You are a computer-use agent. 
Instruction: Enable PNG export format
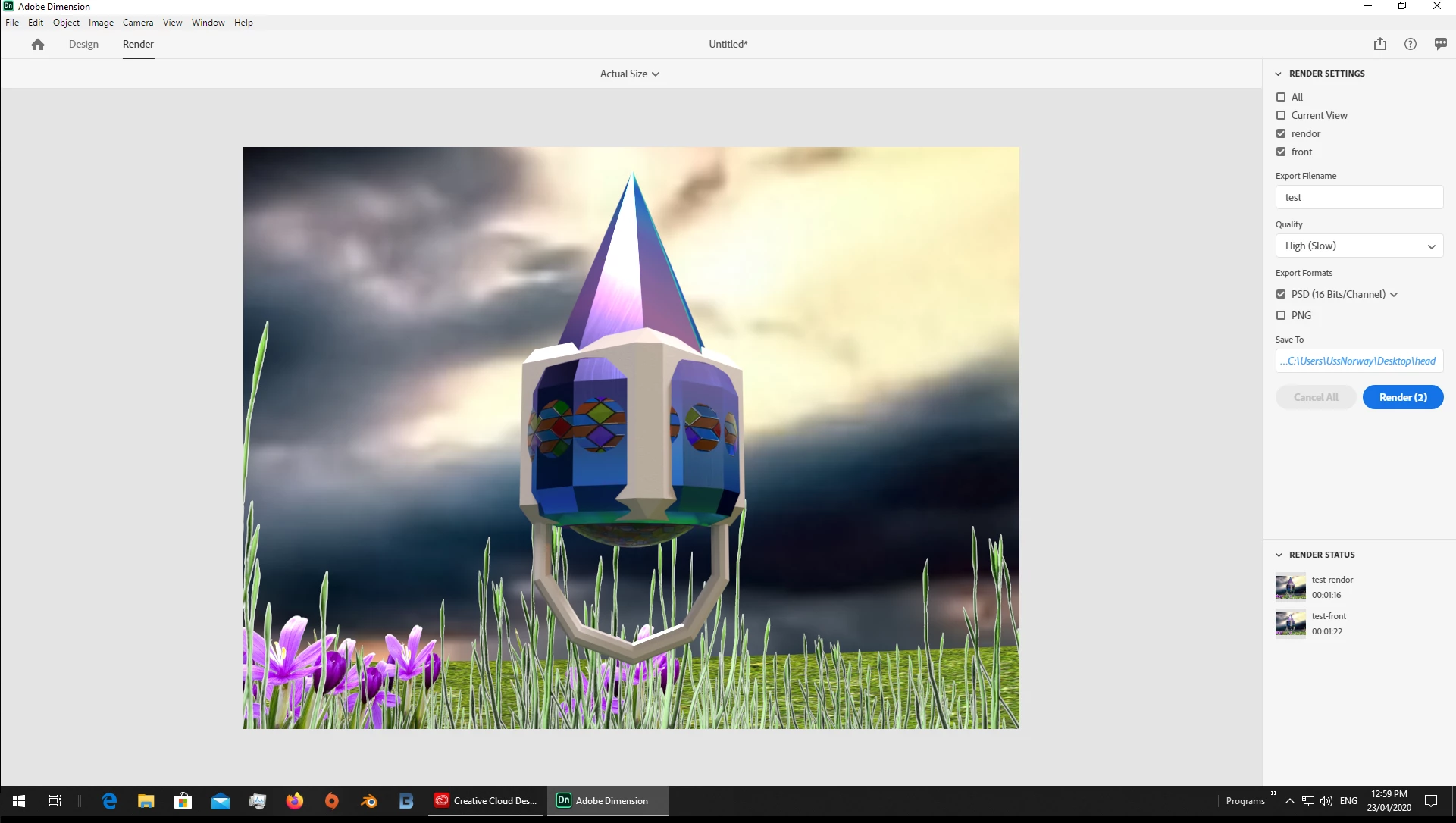pos(1281,315)
